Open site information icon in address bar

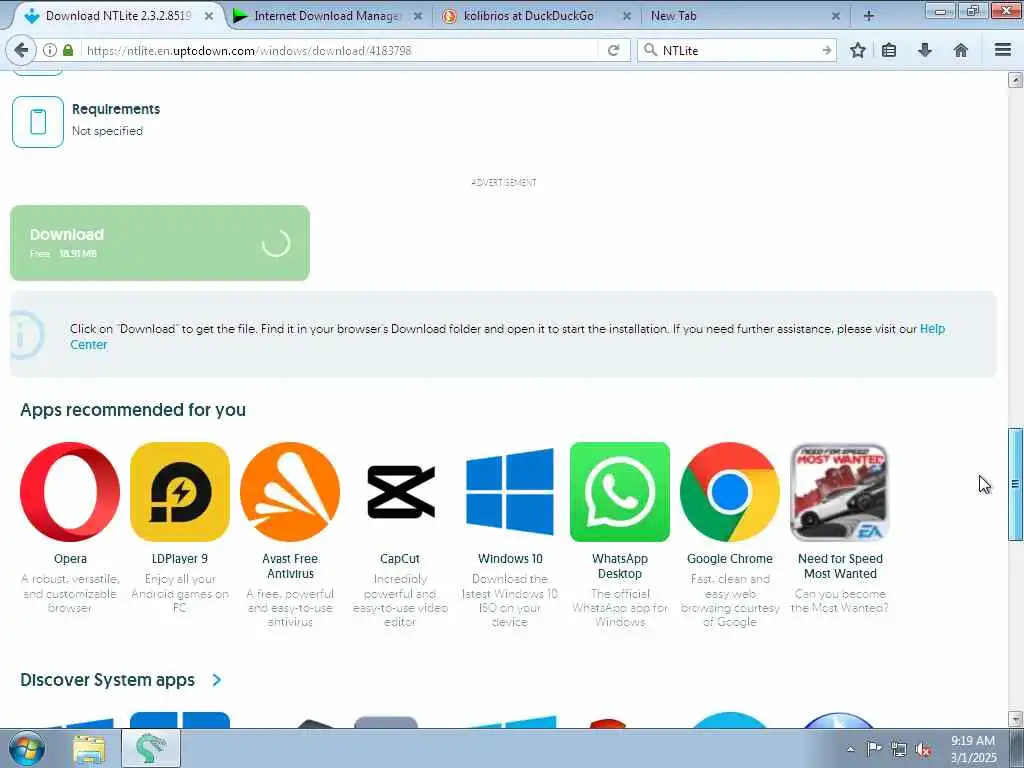point(50,50)
